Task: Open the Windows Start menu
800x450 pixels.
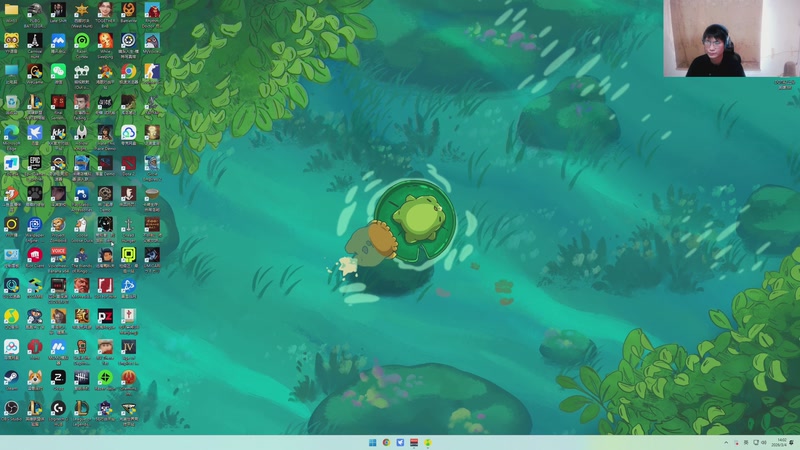Action: 372,442
